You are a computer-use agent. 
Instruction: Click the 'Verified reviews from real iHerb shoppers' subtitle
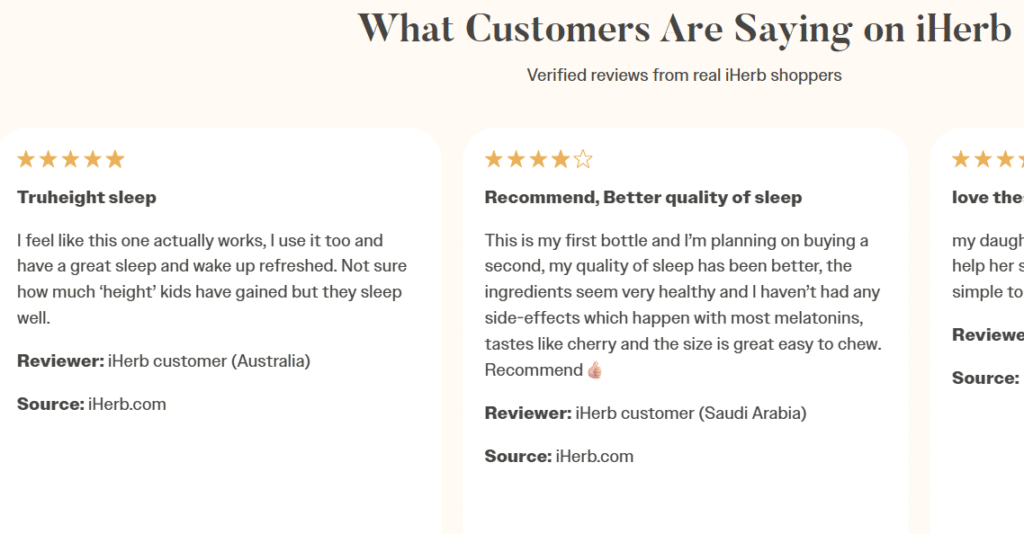point(684,75)
